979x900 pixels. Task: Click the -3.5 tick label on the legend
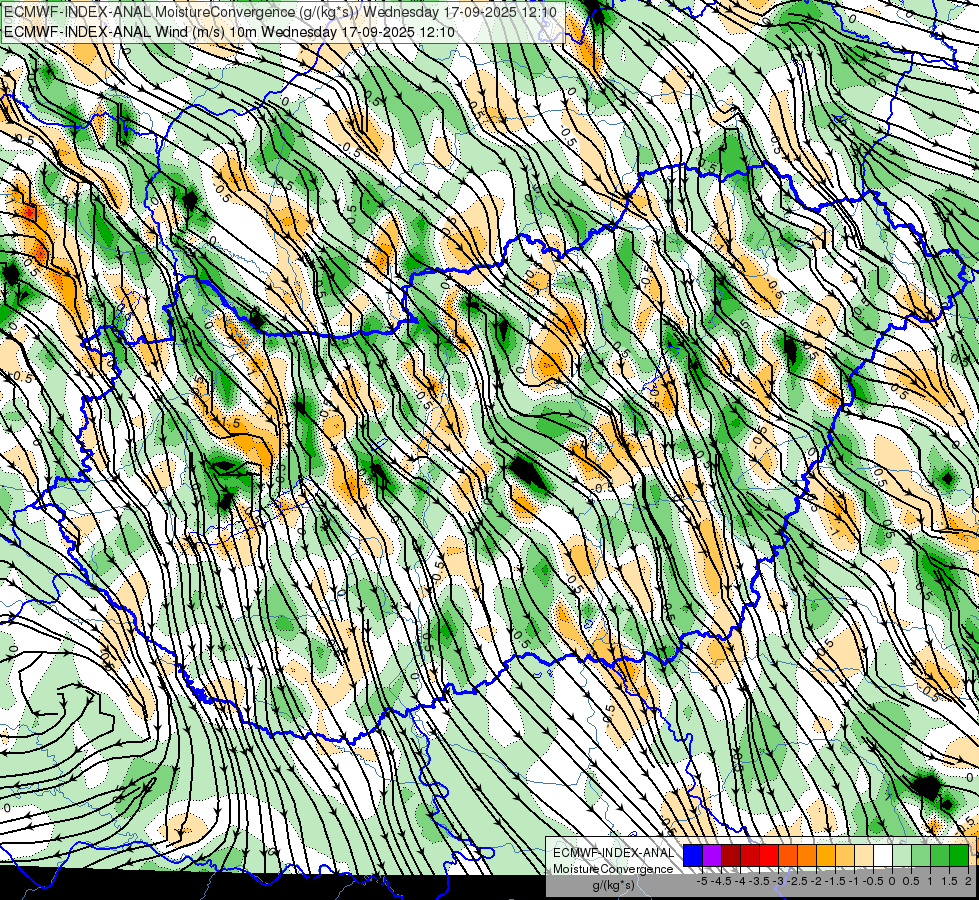pos(759,881)
